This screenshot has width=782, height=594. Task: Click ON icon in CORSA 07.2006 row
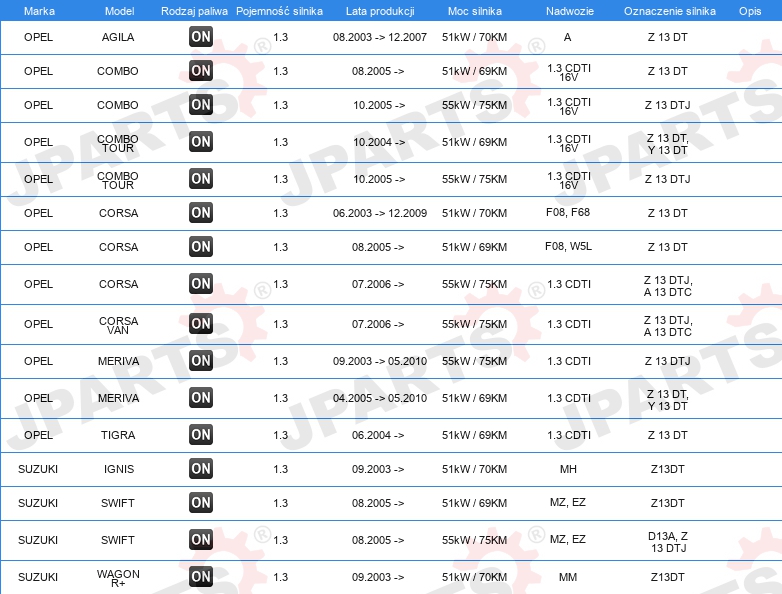[x=201, y=283]
